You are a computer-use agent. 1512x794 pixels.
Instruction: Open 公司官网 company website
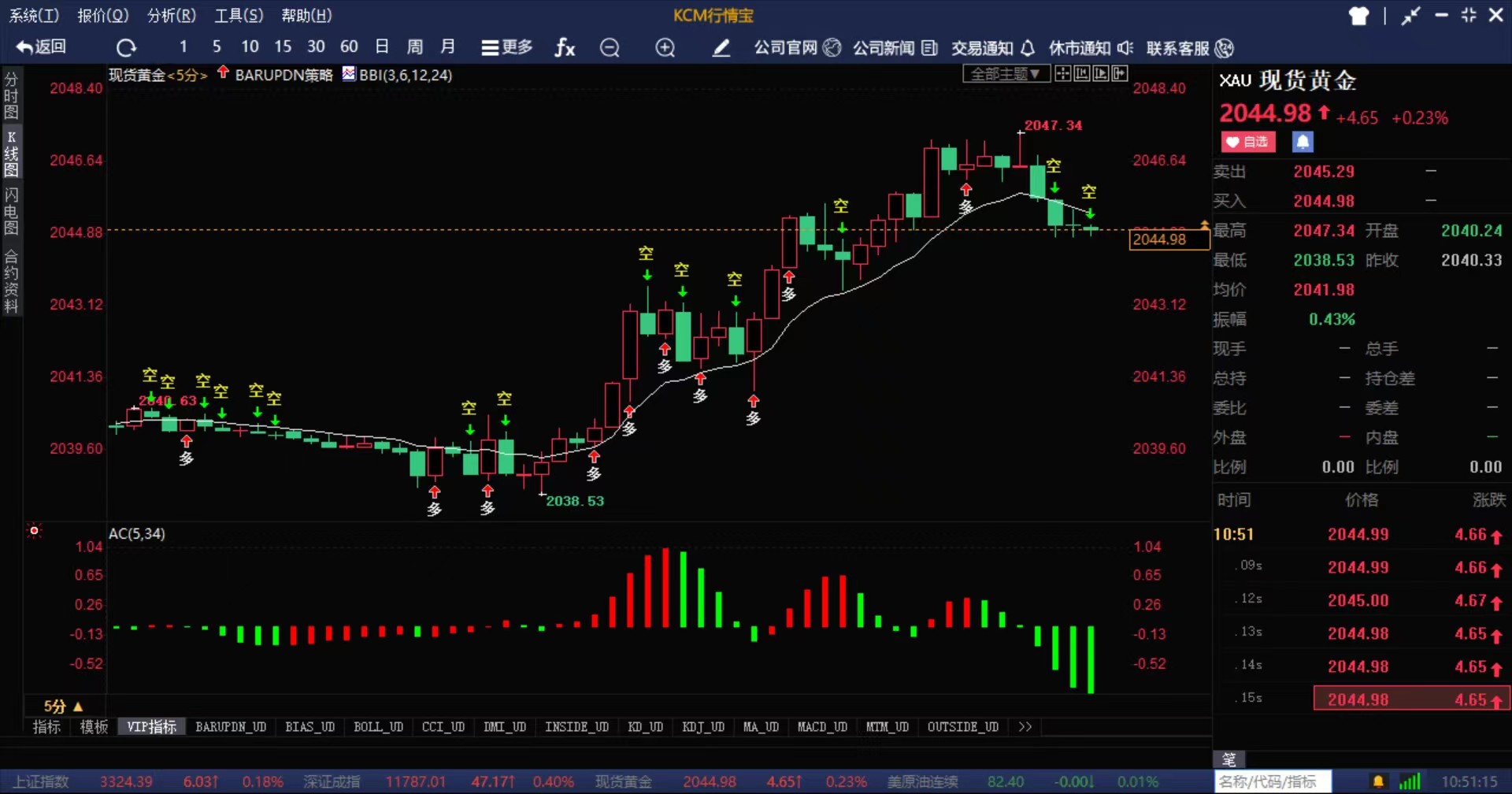[798, 48]
